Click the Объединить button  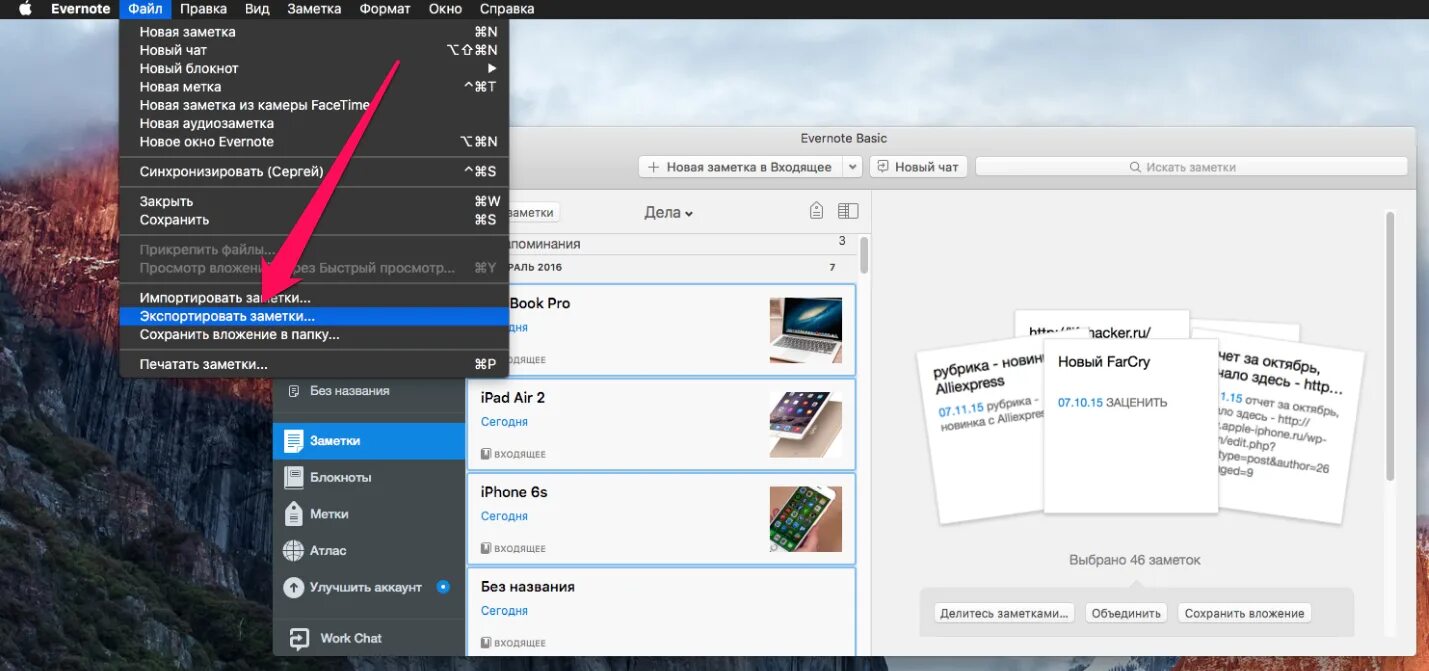tap(1126, 613)
